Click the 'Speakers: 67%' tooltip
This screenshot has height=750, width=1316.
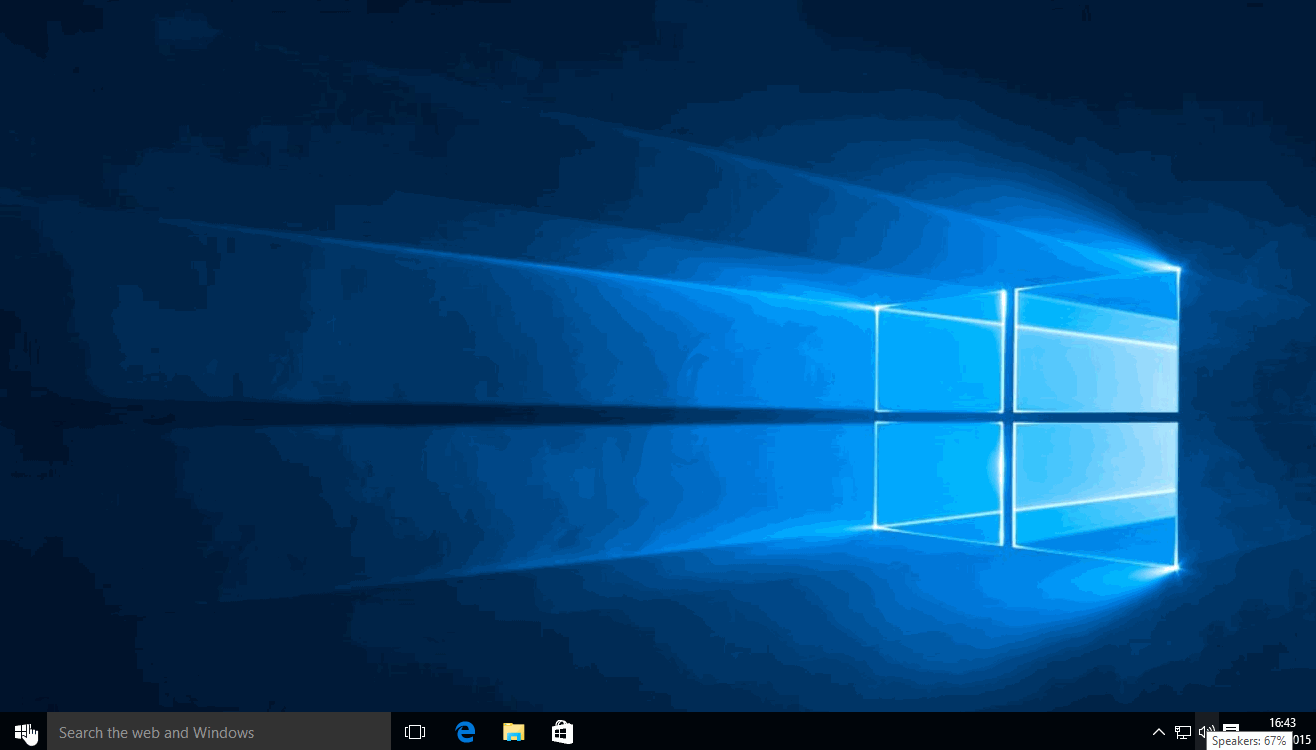point(1249,741)
